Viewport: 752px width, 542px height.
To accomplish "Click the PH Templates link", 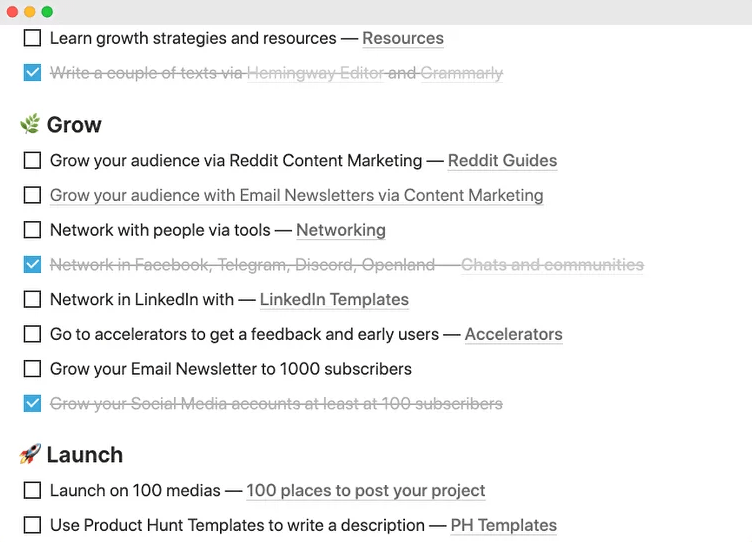I will [503, 525].
